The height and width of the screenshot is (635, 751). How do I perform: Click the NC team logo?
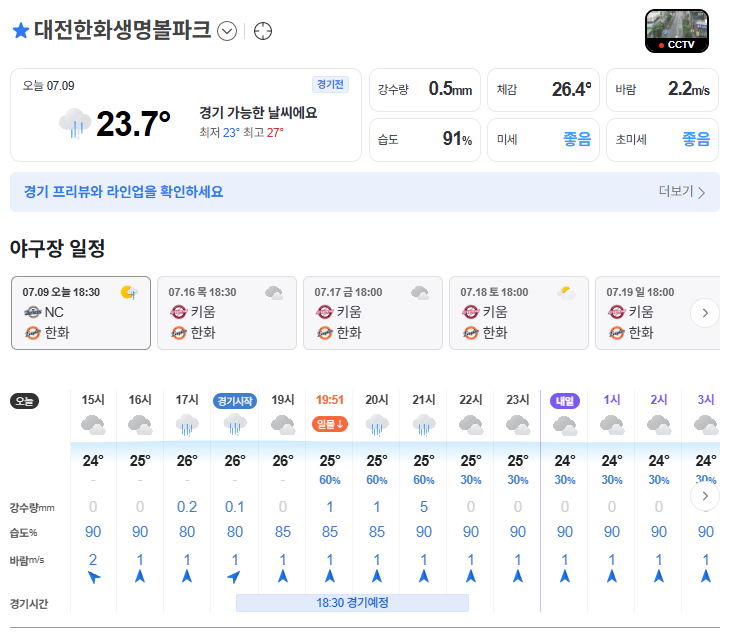pyautogui.click(x=33, y=312)
